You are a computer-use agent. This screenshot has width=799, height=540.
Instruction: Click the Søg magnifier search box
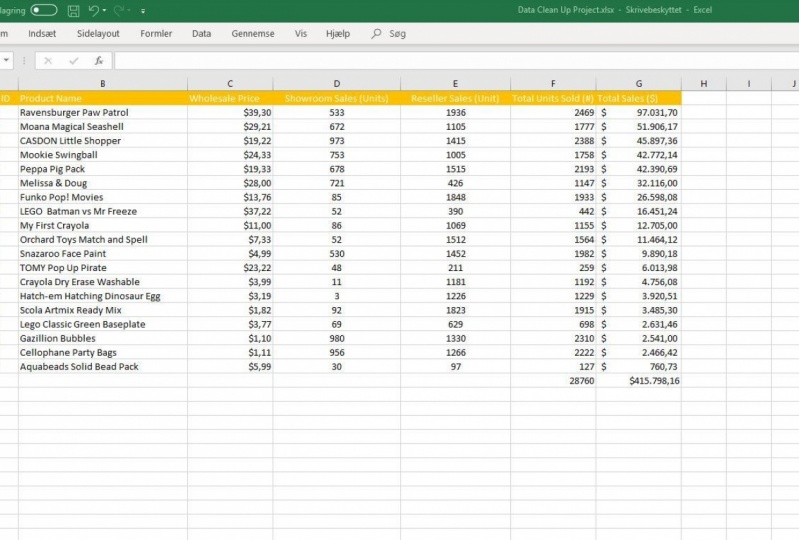click(389, 34)
